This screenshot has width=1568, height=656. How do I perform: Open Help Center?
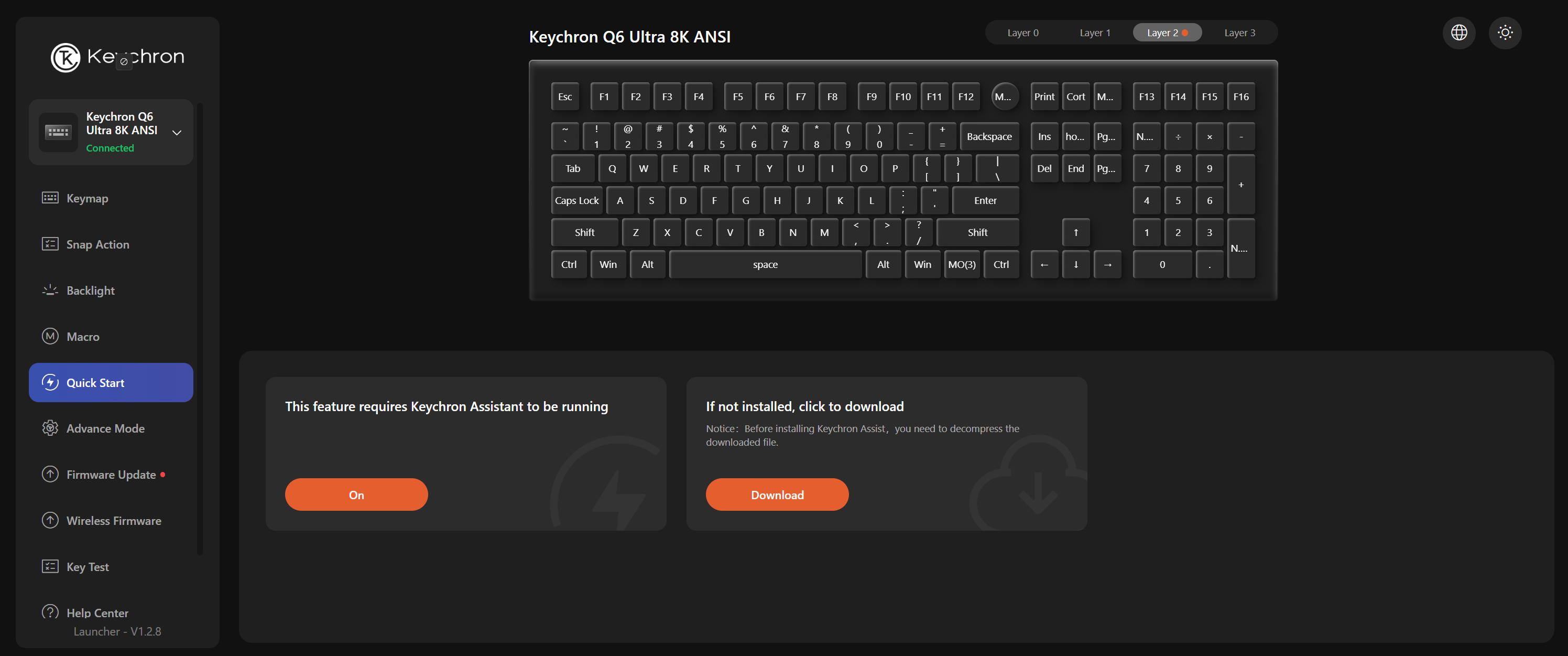(97, 612)
